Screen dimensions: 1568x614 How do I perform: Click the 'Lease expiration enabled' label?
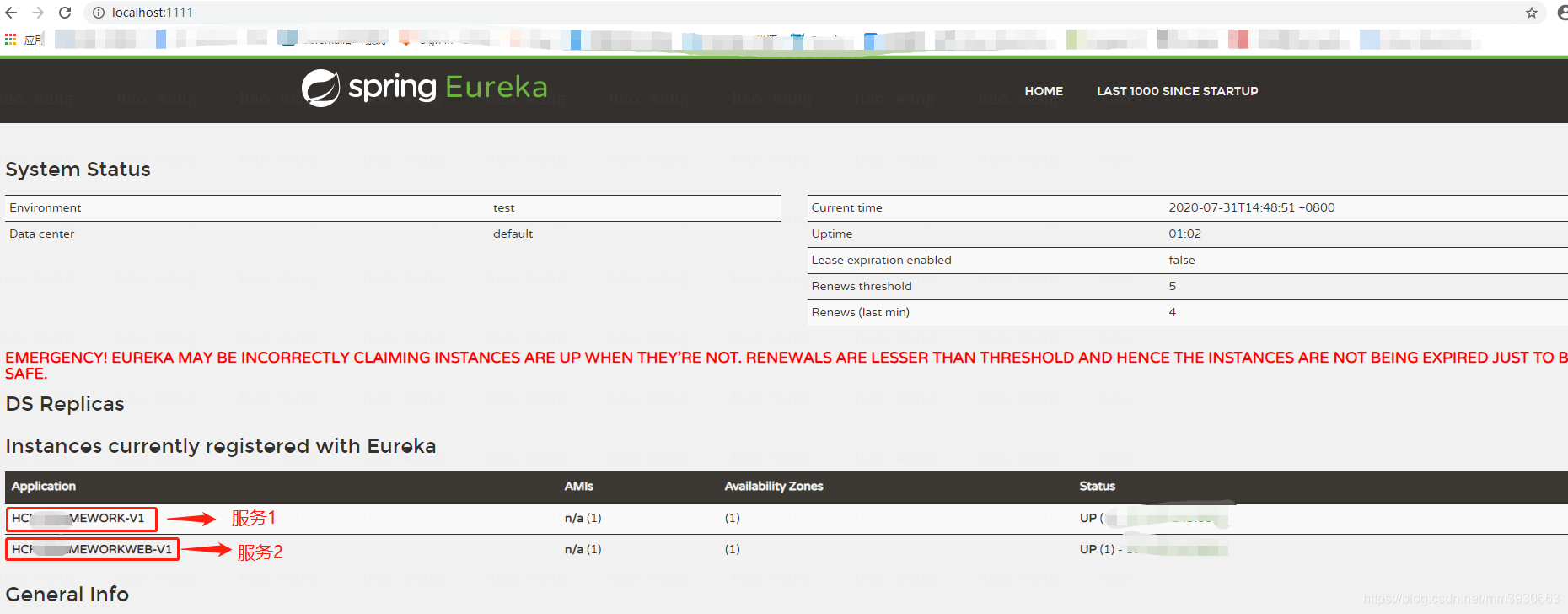point(881,260)
